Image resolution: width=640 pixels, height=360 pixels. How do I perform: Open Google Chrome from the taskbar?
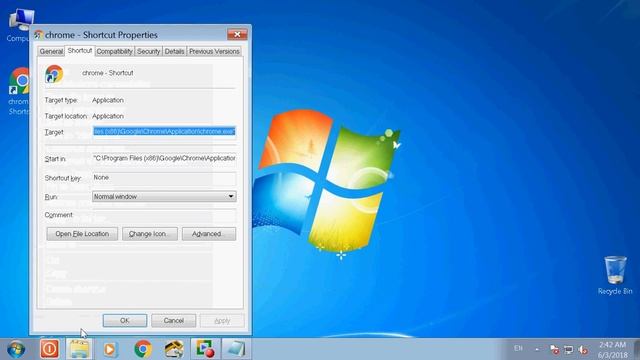[143, 349]
